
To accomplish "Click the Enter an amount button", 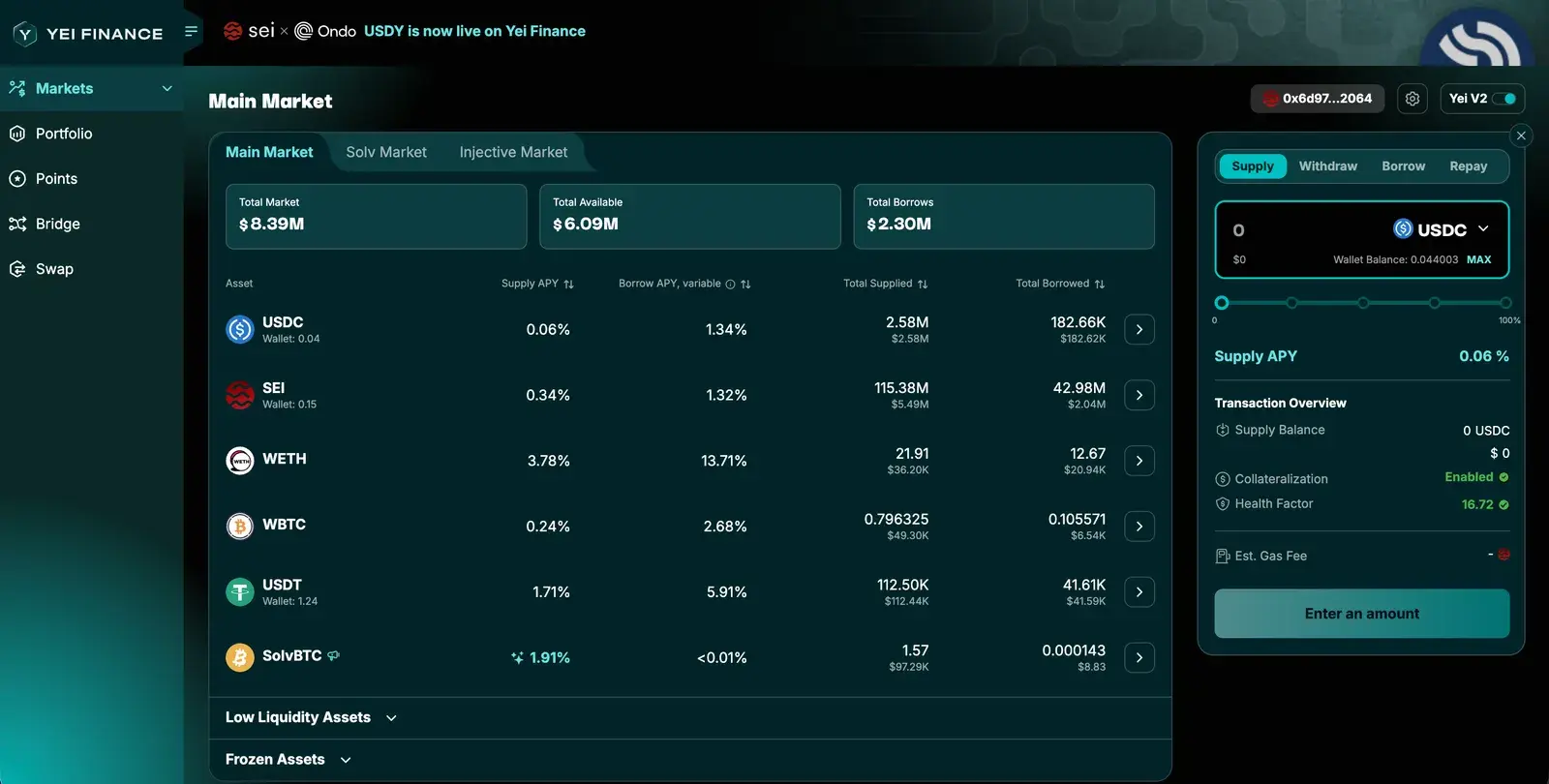I will click(1362, 614).
